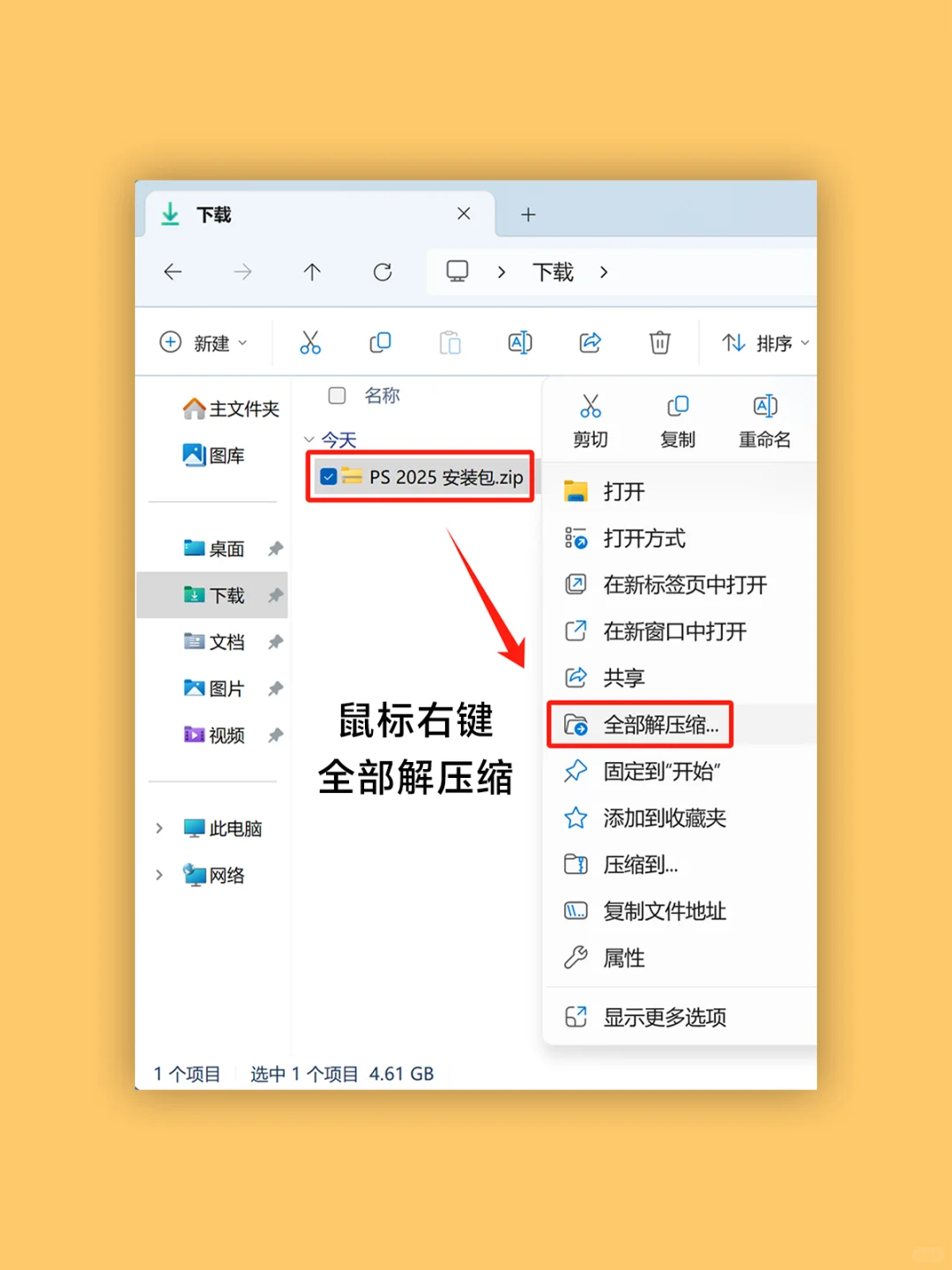Click the Rename icon in the toolbar

click(520, 342)
